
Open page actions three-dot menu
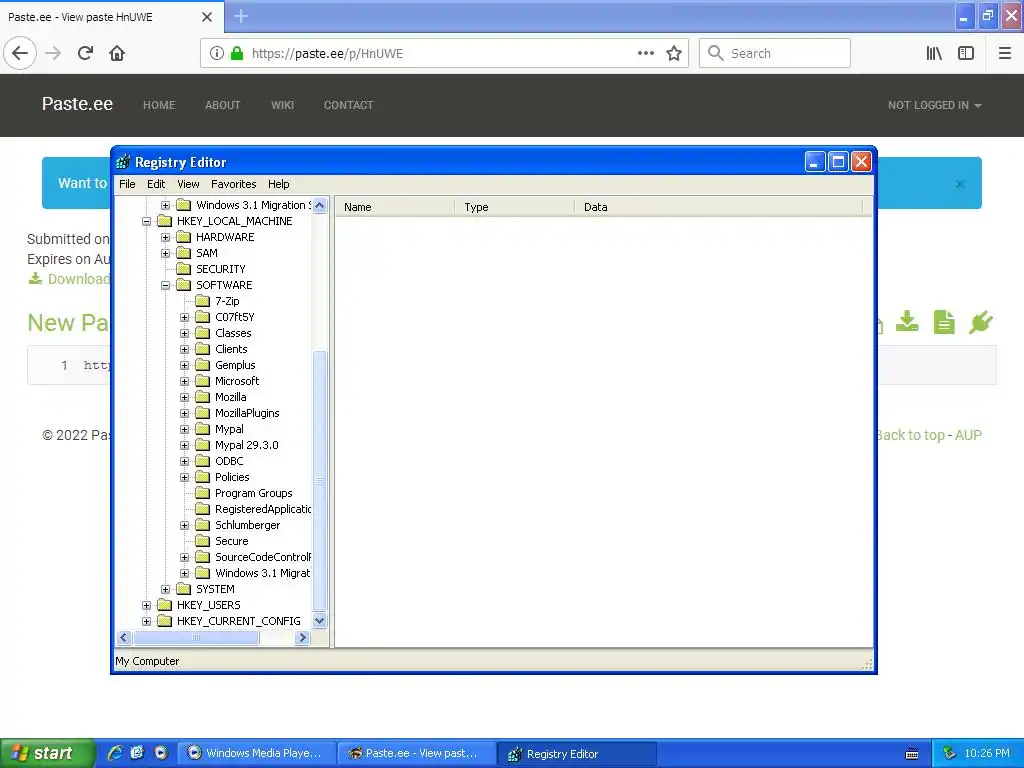click(646, 53)
